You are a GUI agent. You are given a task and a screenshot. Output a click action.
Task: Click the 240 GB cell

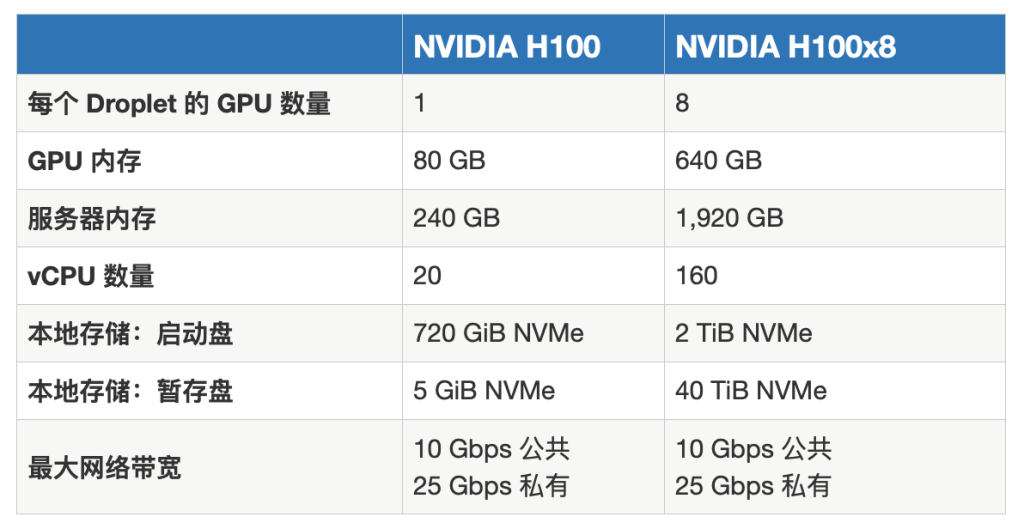(x=456, y=218)
